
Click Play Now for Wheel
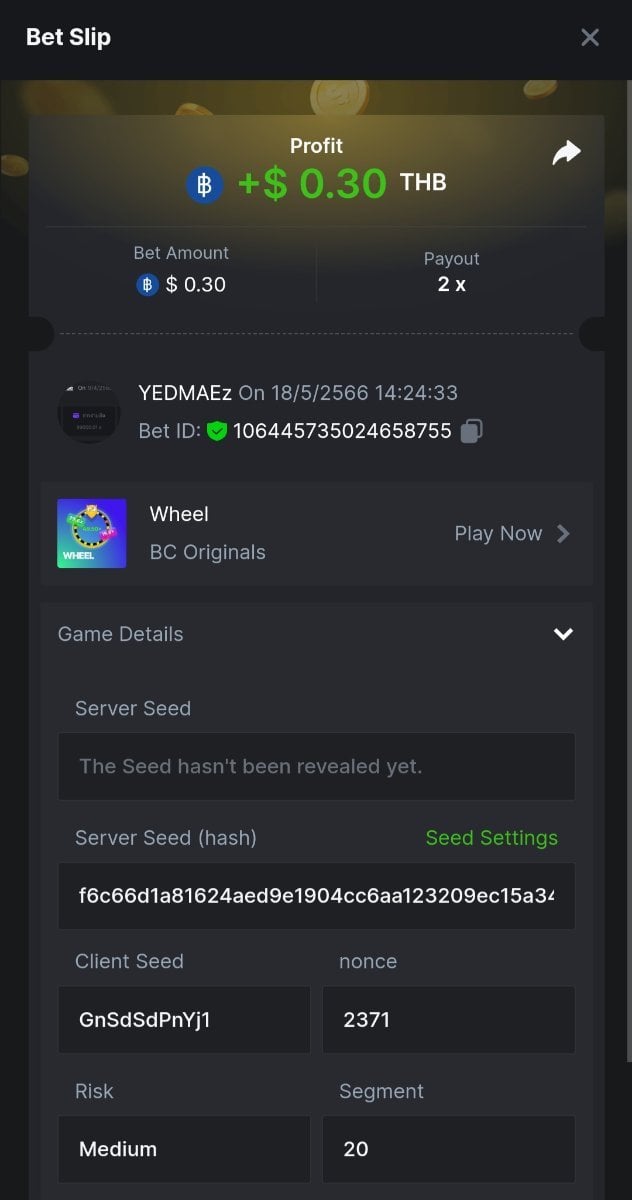tap(498, 533)
